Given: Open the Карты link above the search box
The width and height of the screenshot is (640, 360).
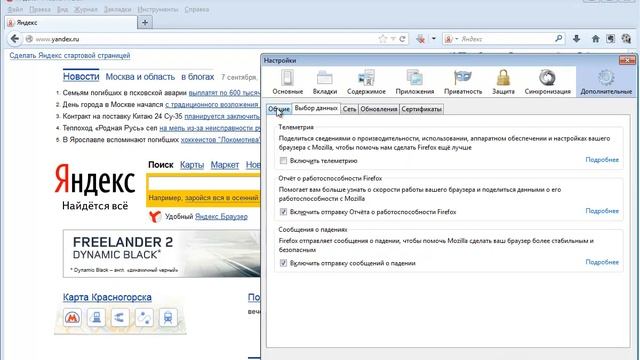Looking at the screenshot, I should [192, 165].
